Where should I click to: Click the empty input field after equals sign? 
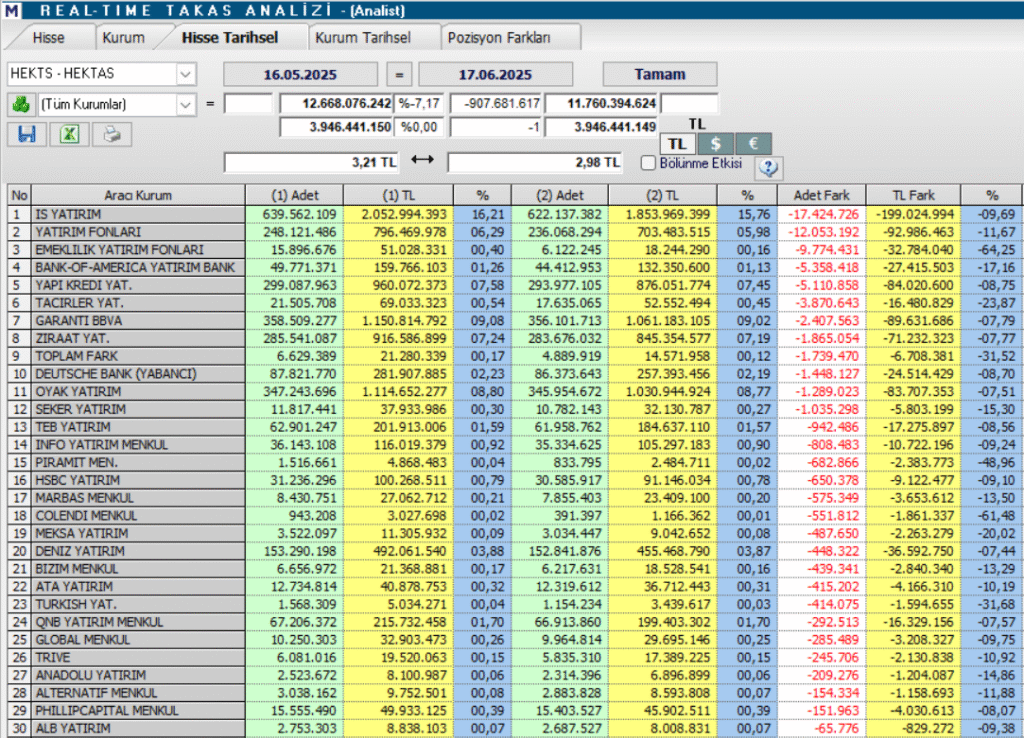248,104
